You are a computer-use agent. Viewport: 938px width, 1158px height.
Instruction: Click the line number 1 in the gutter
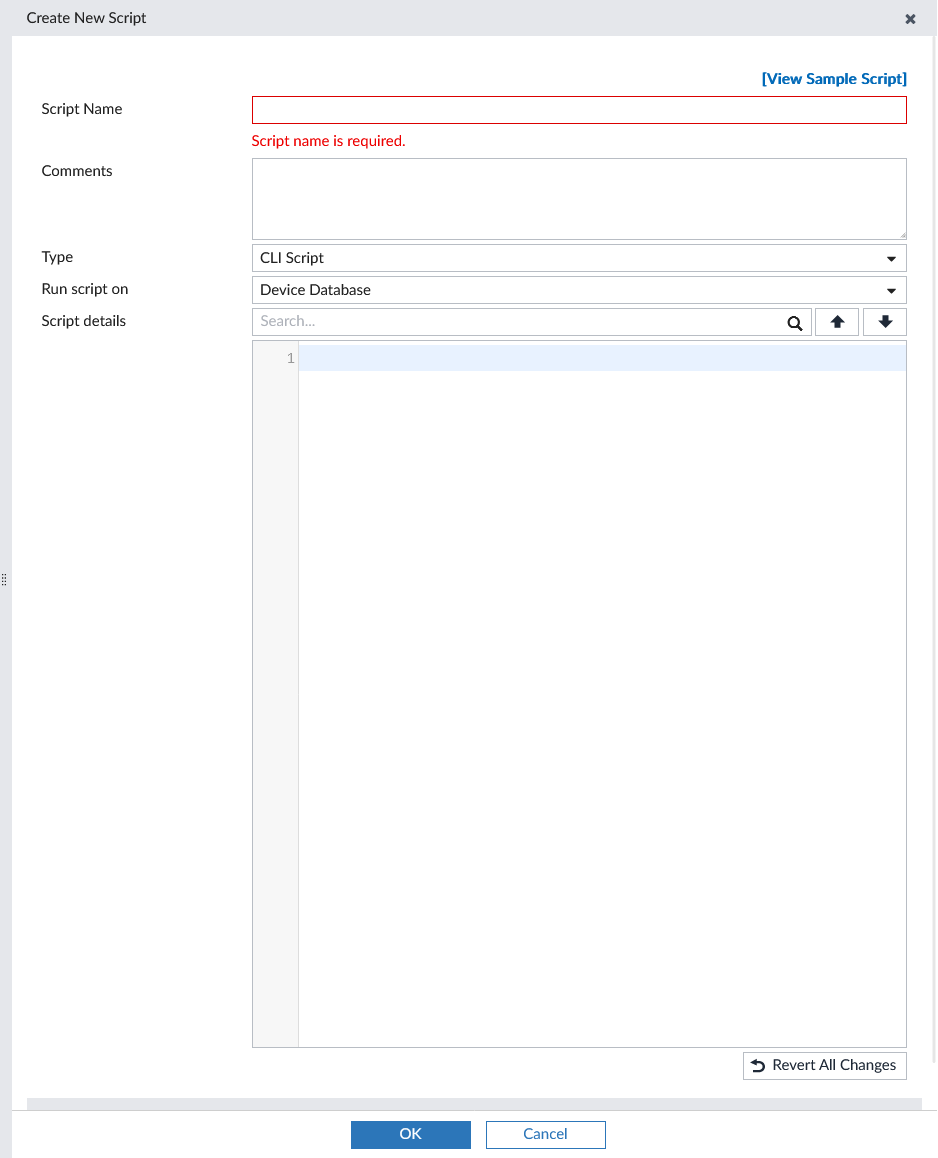(x=290, y=358)
